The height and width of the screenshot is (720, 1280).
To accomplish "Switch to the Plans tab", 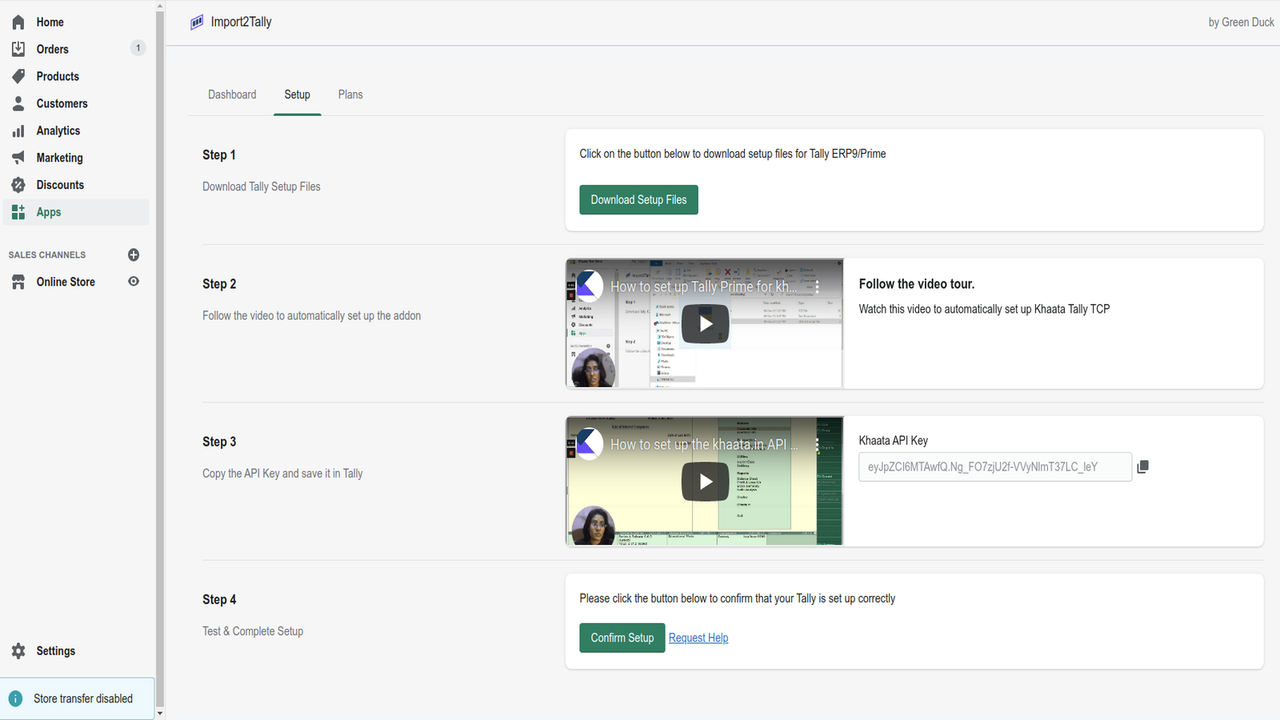I will (x=350, y=95).
